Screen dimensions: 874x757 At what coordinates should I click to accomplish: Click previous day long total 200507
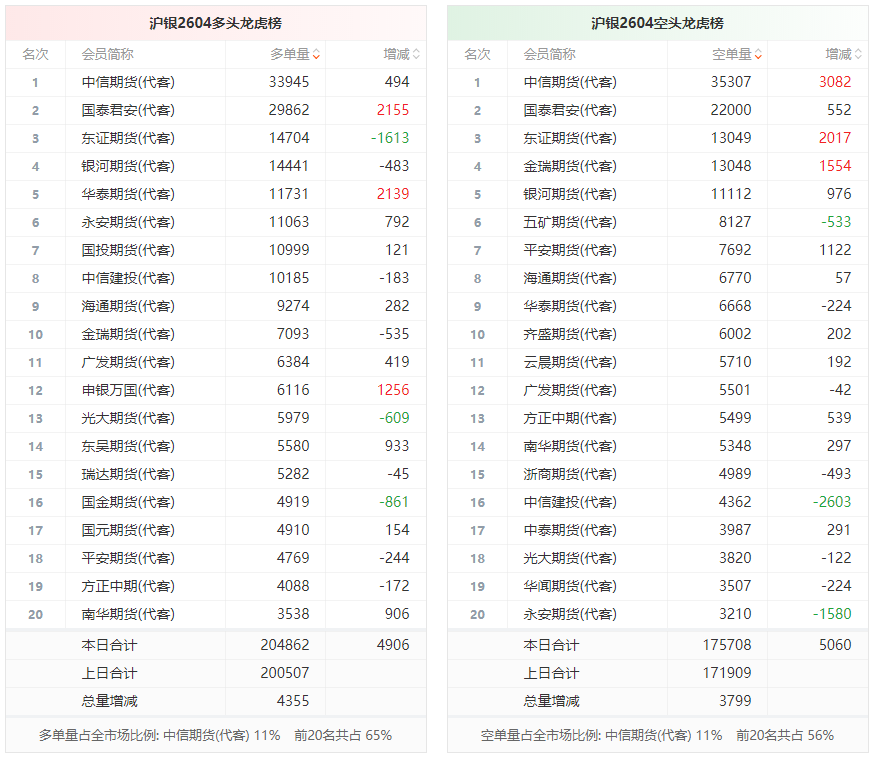pyautogui.click(x=285, y=673)
